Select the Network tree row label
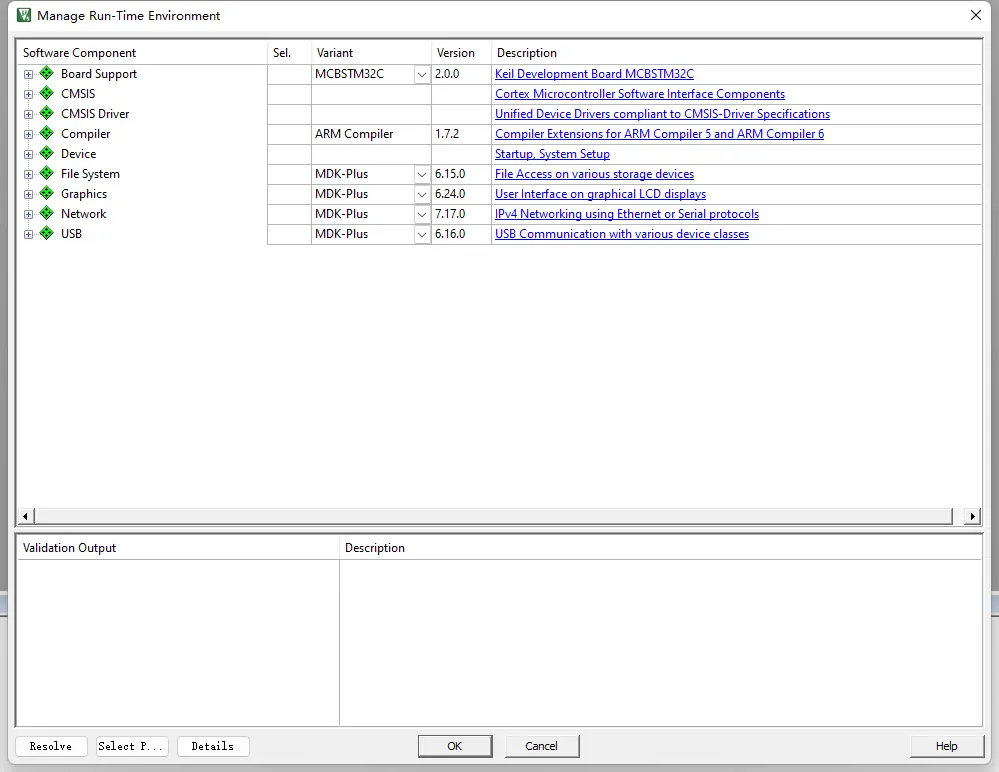The height and width of the screenshot is (772, 999). [83, 214]
